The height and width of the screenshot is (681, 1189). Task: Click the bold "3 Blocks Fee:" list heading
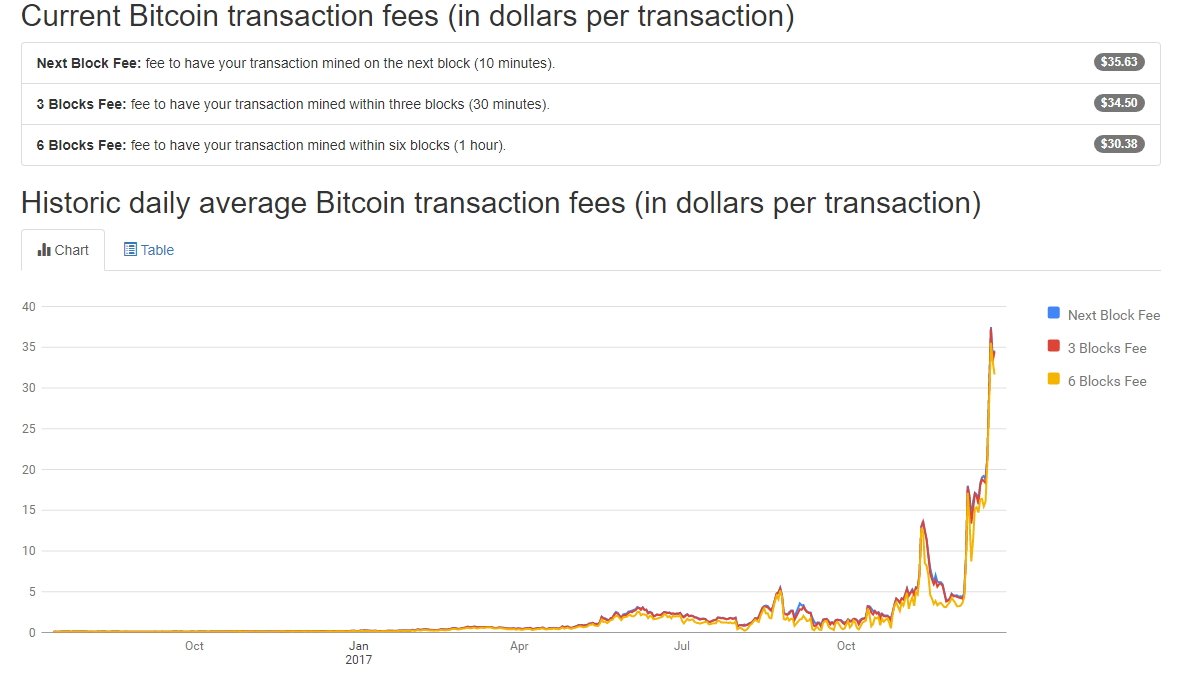point(81,104)
